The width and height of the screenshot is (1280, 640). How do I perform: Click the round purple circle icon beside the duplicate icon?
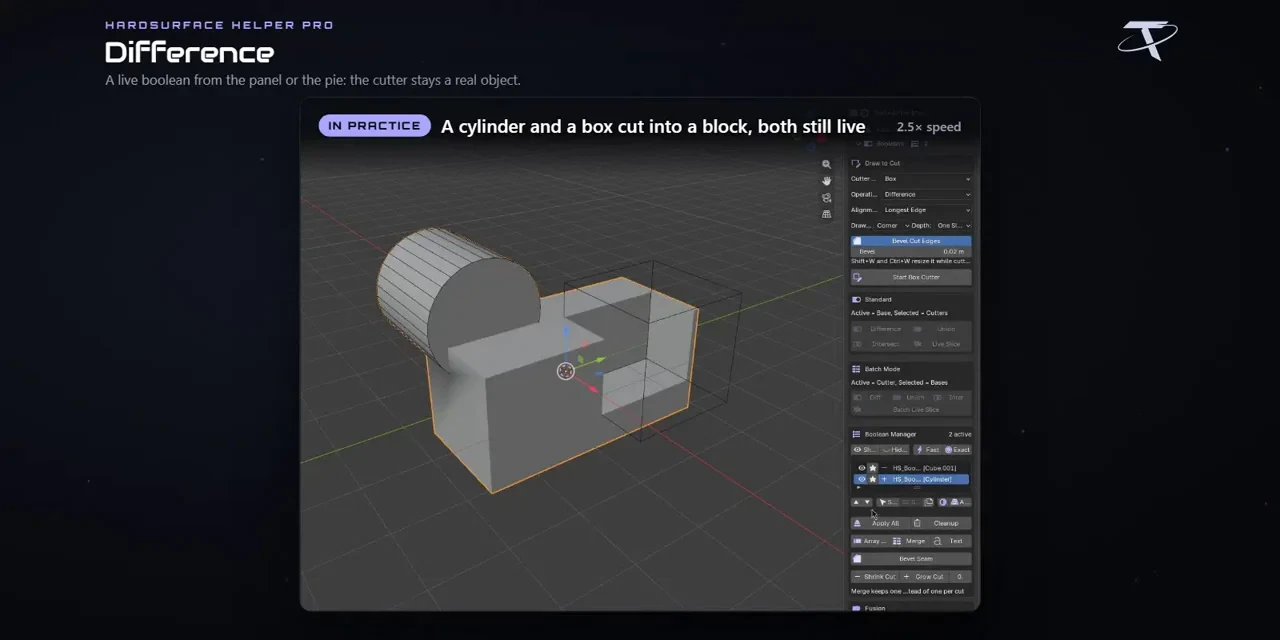943,502
